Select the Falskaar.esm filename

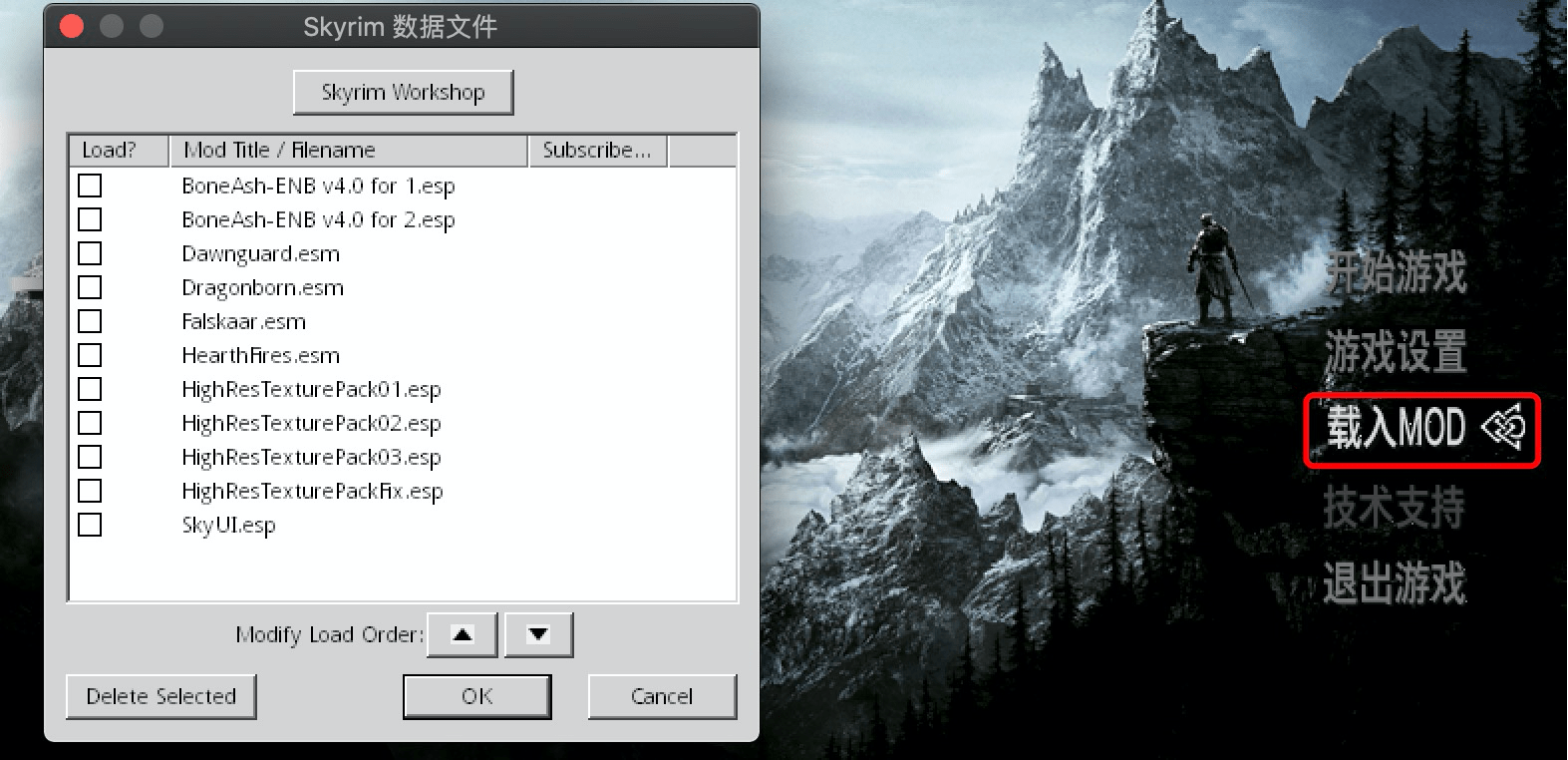tap(244, 322)
